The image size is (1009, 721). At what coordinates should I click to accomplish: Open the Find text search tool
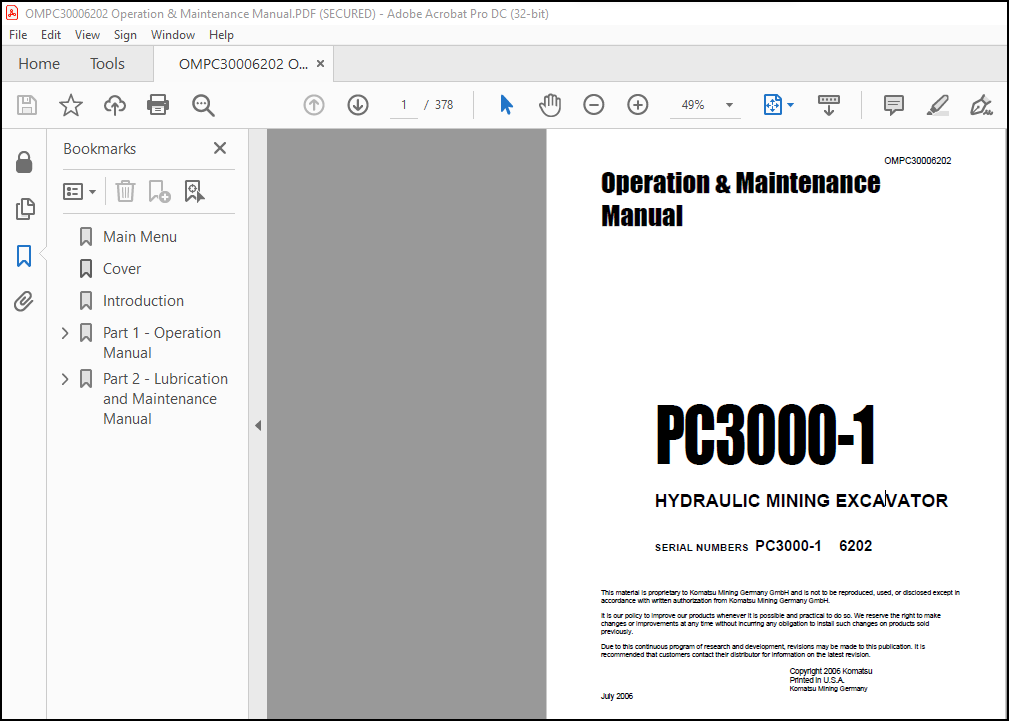click(x=203, y=105)
